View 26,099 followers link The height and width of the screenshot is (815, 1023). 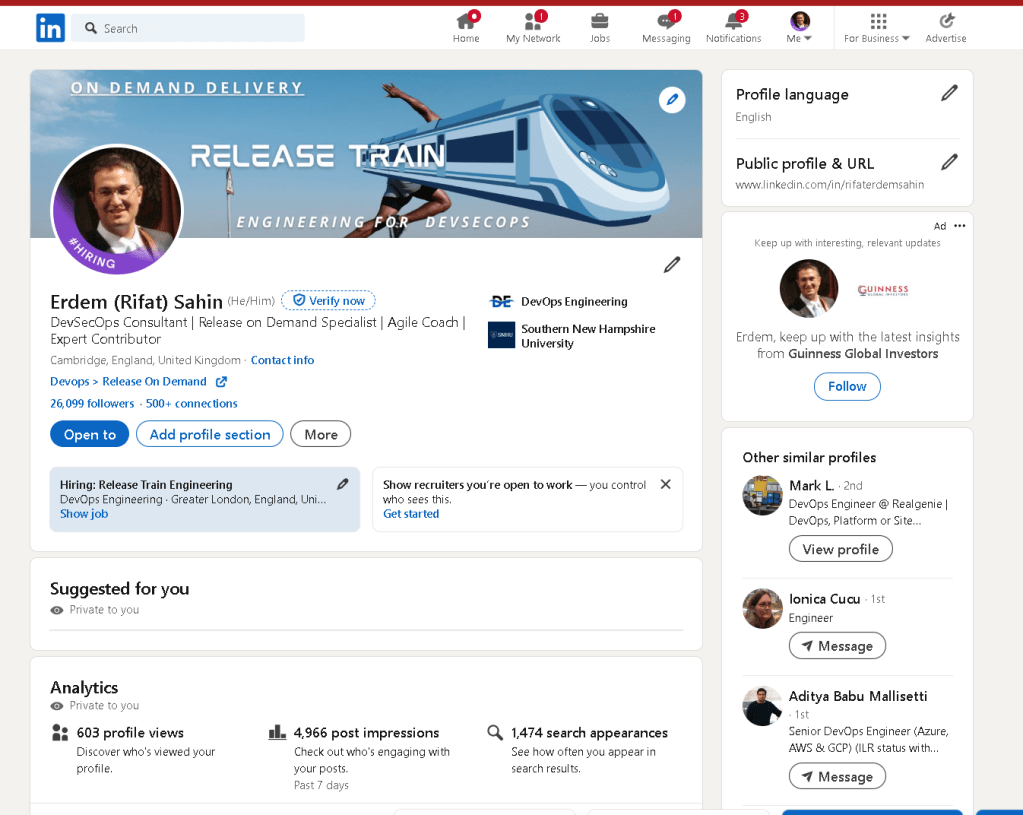pos(92,404)
